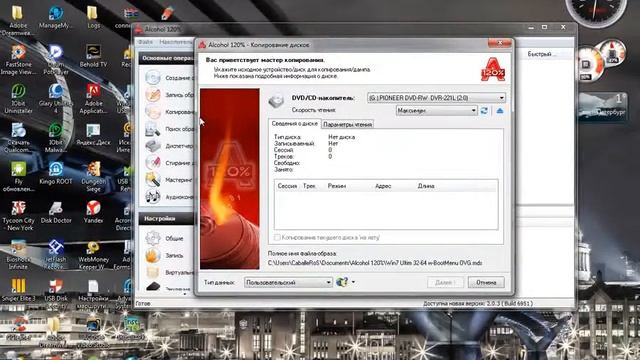Open the Adobe Dreamweaver desktop folder
The height and width of the screenshot is (360, 640).
pos(18,21)
